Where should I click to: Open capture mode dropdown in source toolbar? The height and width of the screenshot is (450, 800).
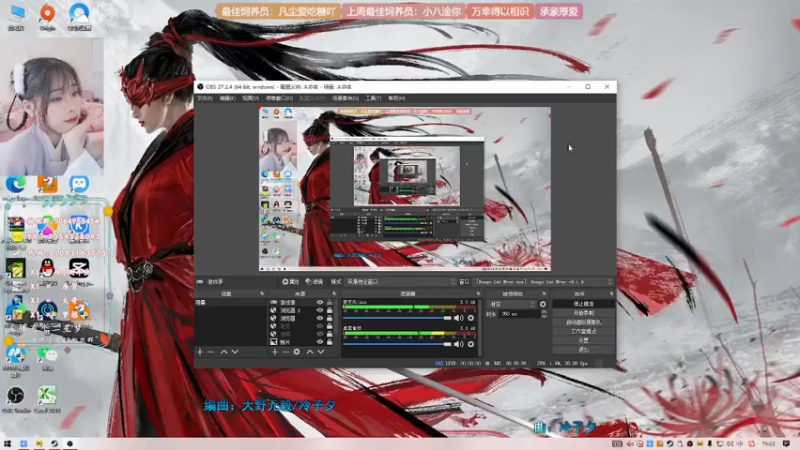coord(401,282)
